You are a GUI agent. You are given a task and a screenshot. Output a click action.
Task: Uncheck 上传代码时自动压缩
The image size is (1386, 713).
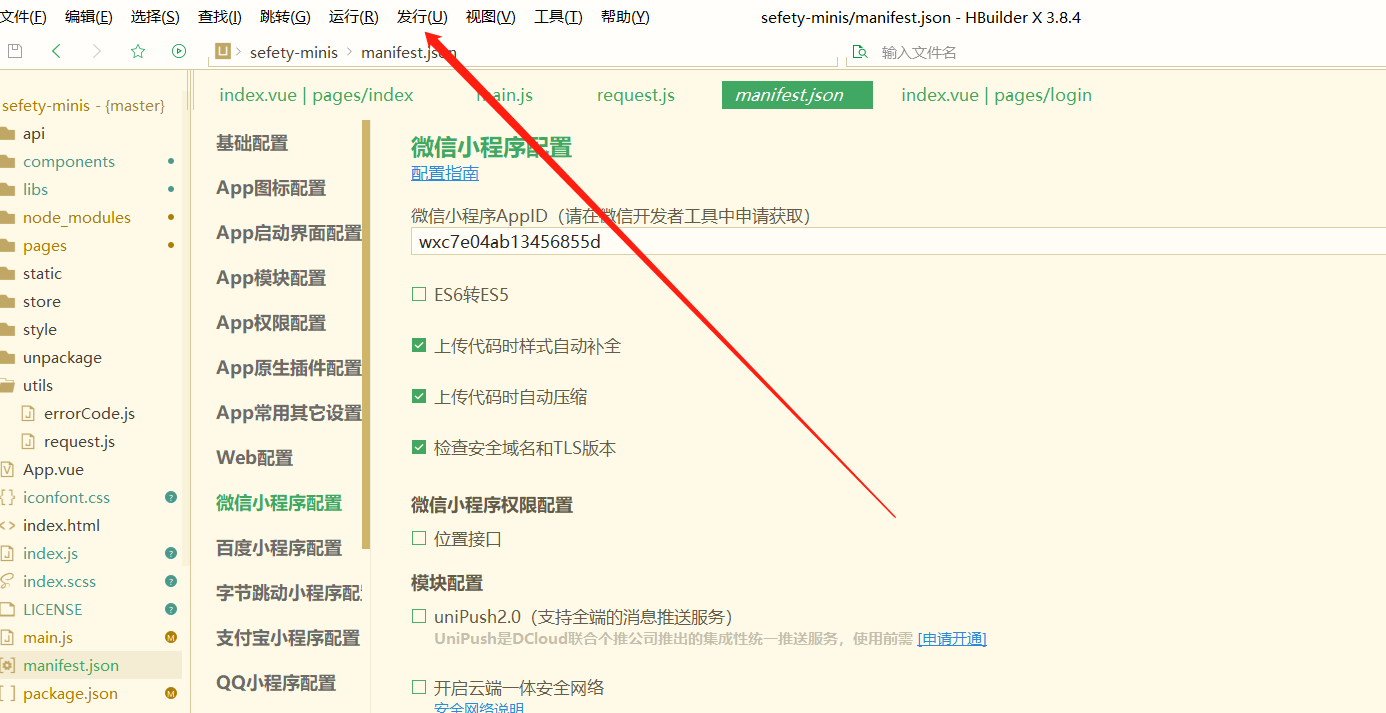point(419,397)
